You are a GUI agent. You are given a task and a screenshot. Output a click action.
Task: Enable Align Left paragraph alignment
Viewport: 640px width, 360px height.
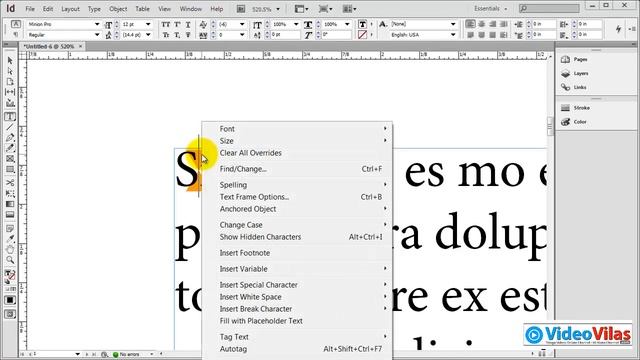pyautogui.click(x=470, y=24)
